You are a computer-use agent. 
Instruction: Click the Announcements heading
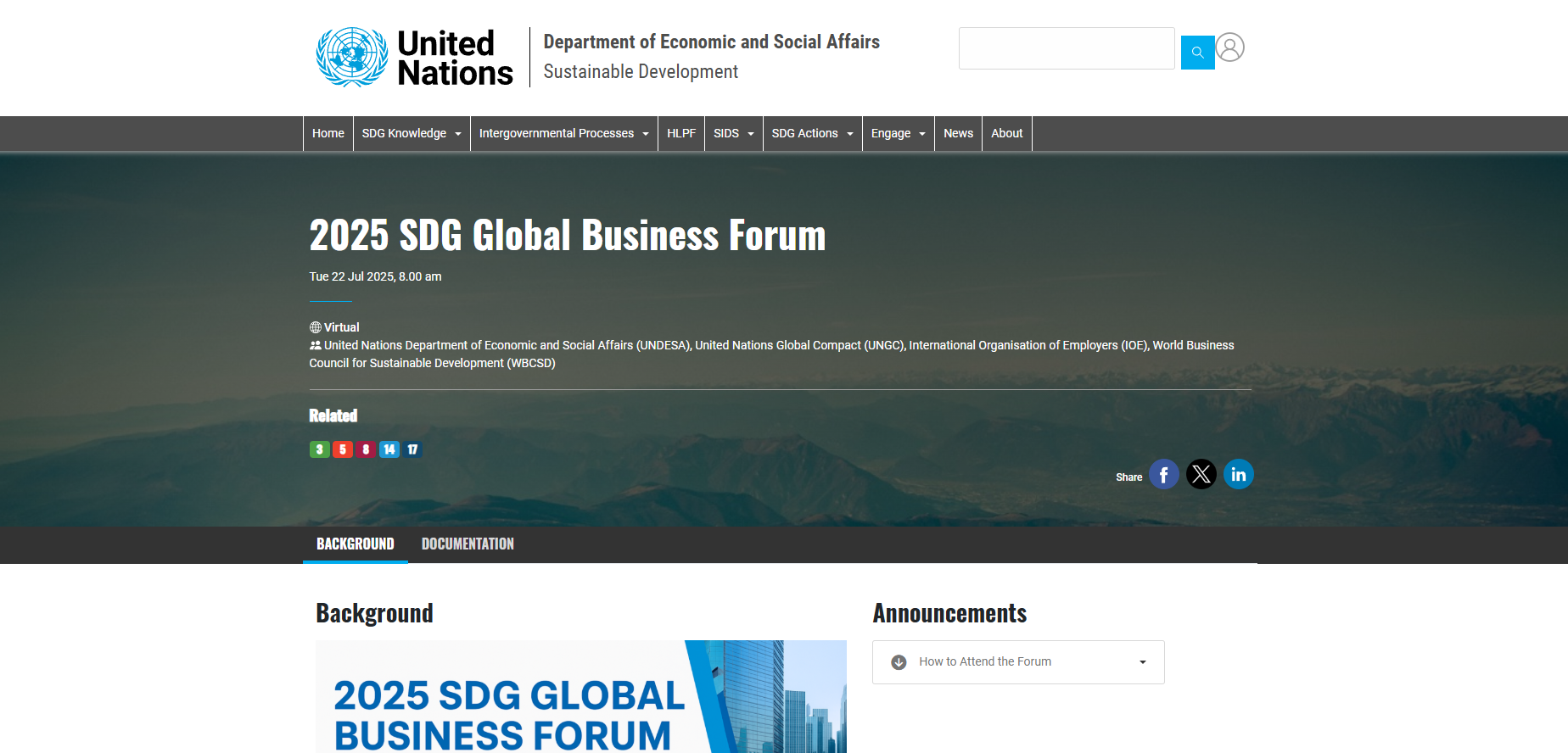coord(949,613)
